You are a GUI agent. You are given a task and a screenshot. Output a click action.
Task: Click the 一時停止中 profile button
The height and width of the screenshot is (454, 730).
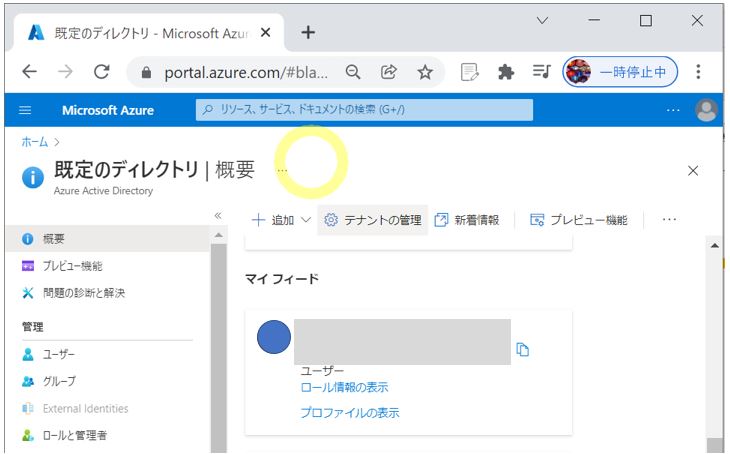620,72
